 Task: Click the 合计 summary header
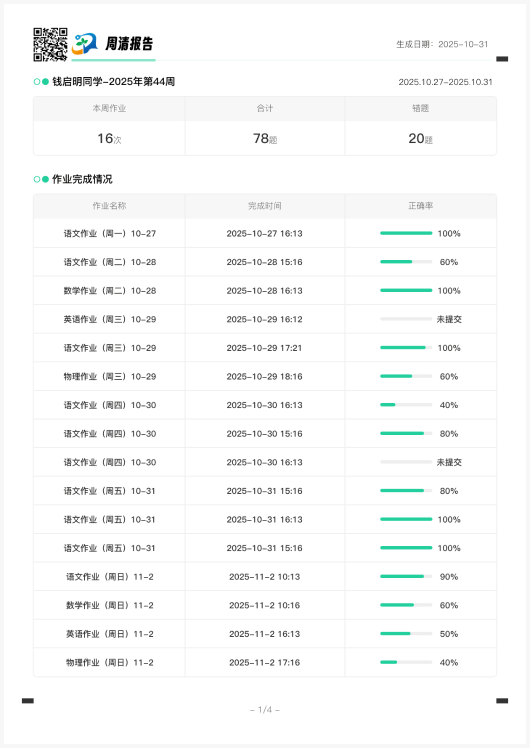click(265, 108)
